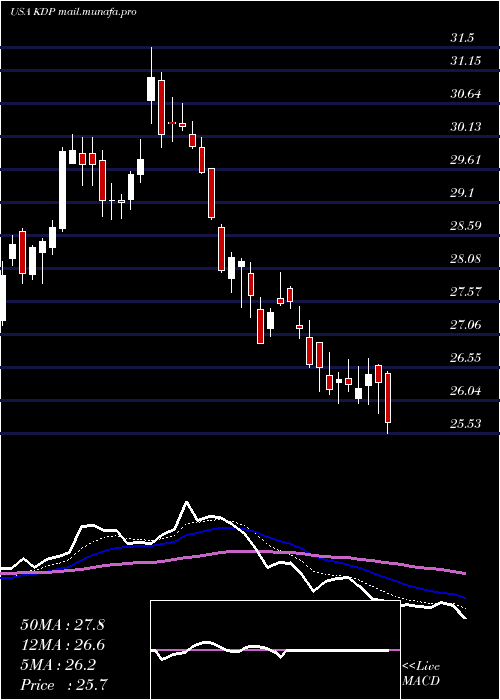Click the 29.1 price axis label
The image size is (500, 700).
[x=462, y=193]
